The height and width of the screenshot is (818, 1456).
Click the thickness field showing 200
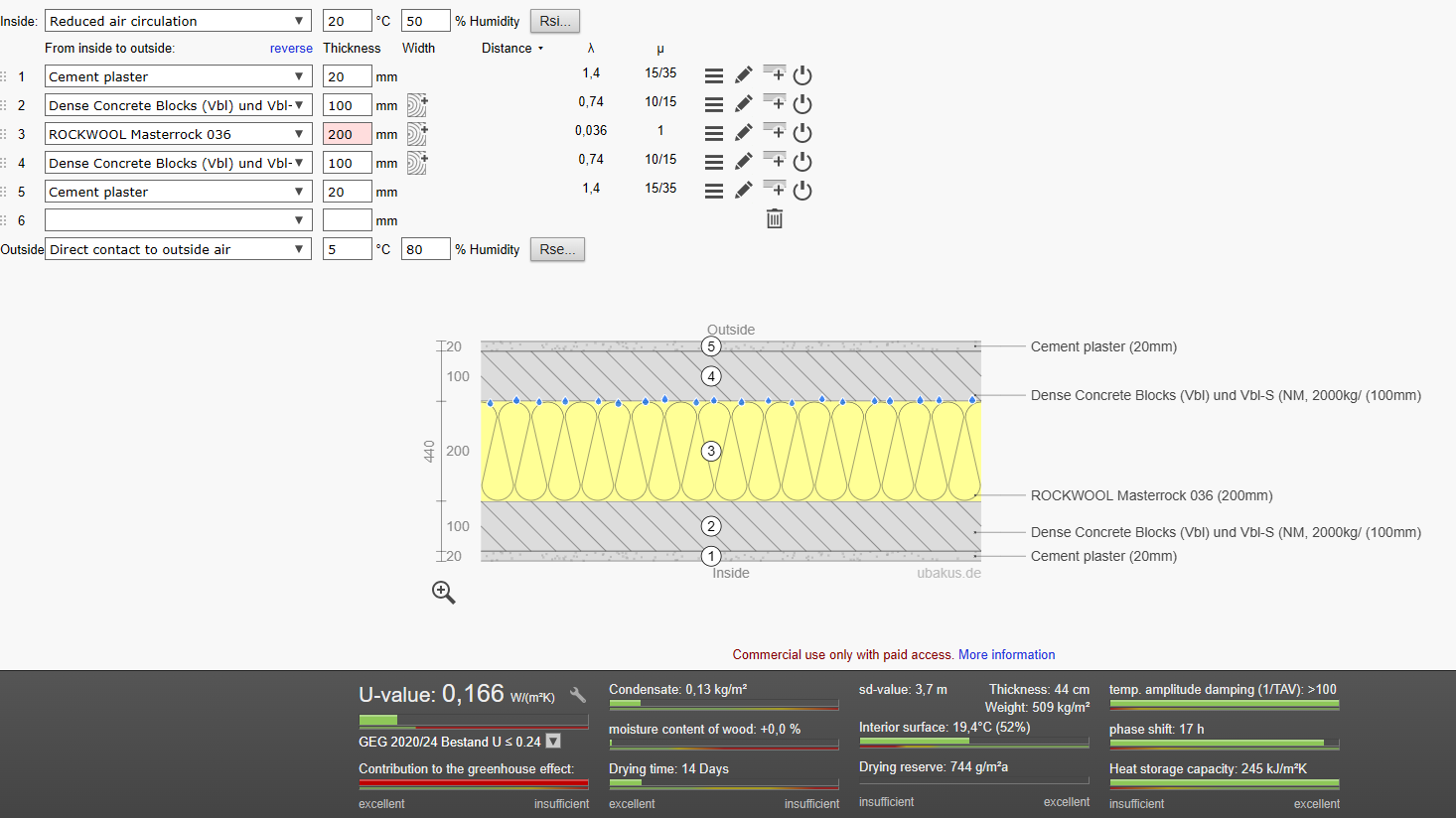(347, 134)
